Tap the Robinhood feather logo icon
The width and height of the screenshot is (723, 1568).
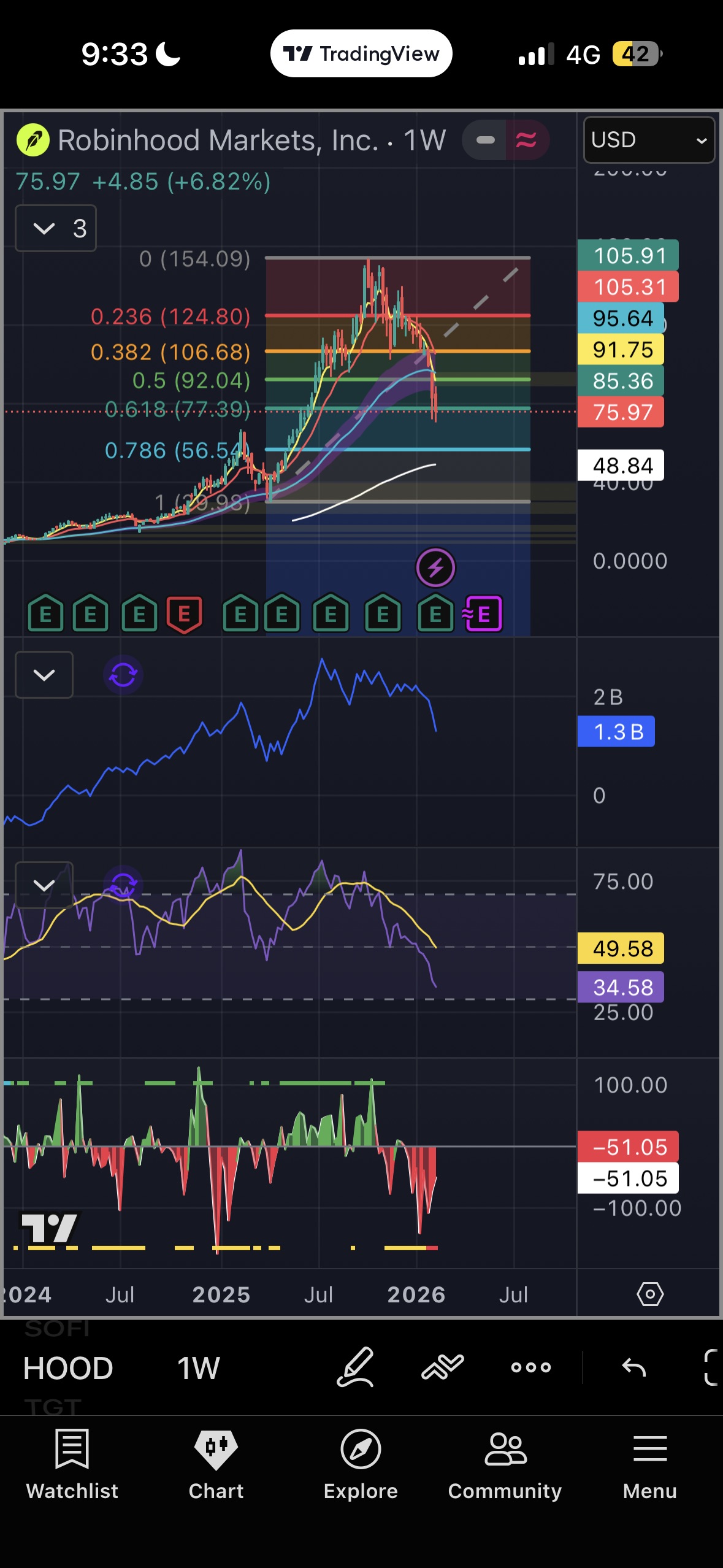pyautogui.click(x=33, y=140)
